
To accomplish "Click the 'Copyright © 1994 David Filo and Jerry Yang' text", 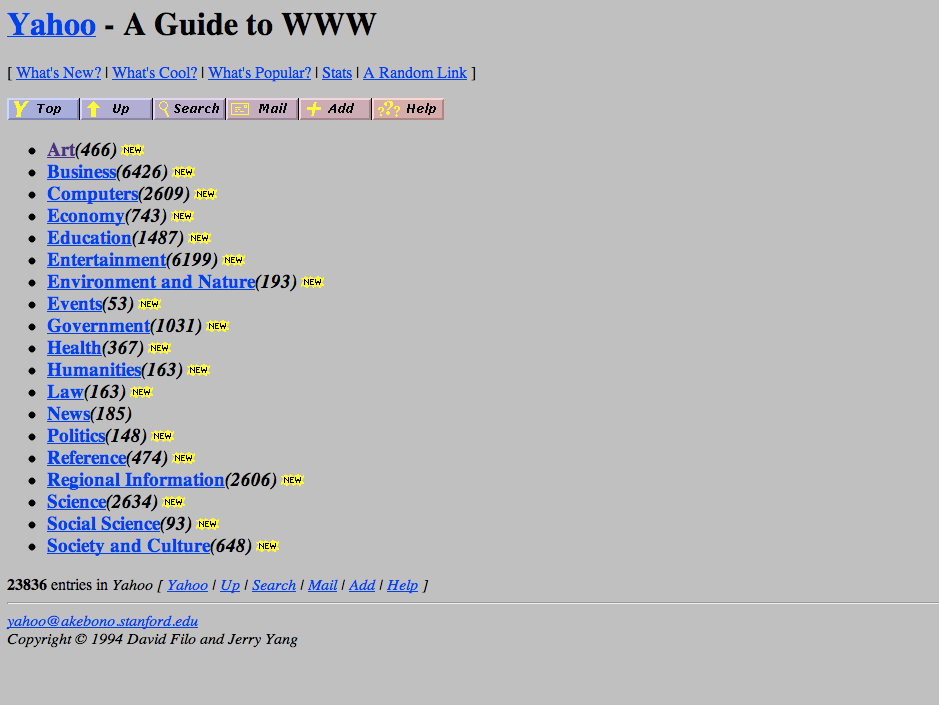I will point(152,640).
